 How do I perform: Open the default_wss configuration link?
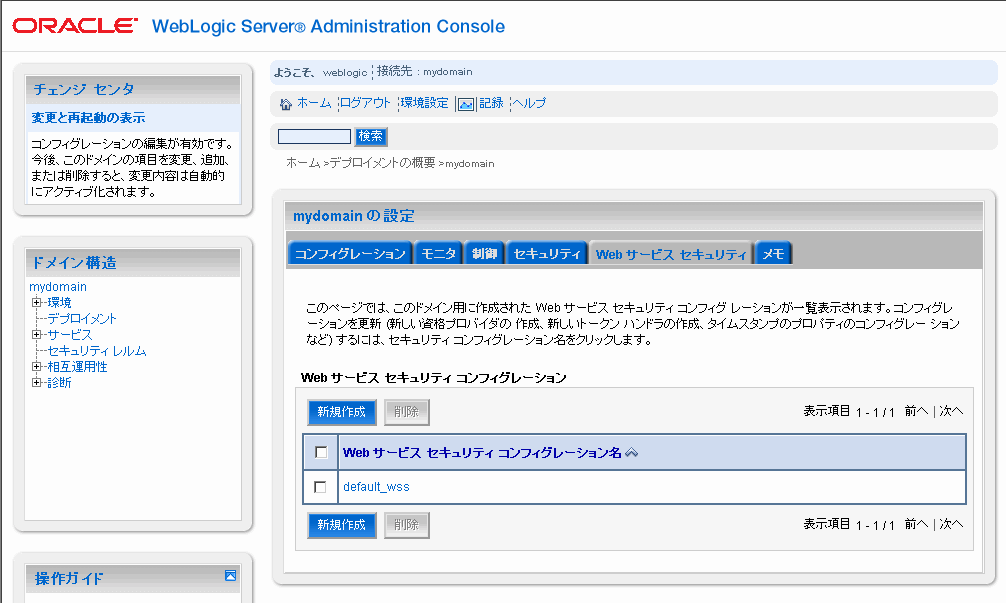(x=376, y=487)
